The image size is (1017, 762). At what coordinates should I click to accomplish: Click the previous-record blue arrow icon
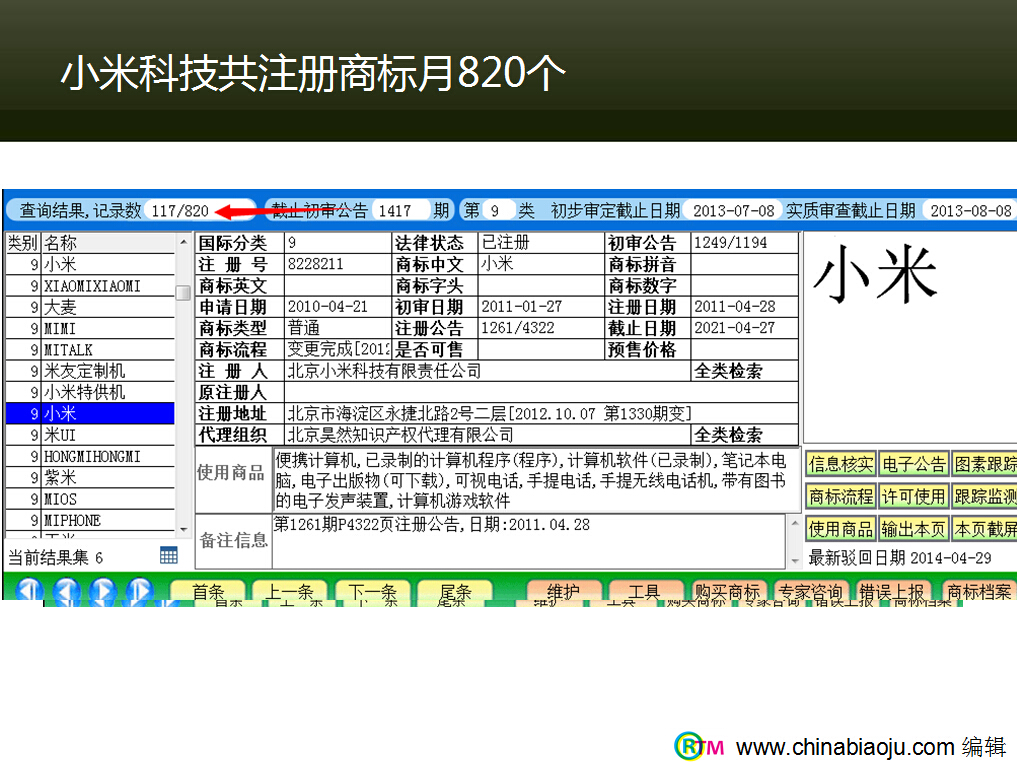(x=66, y=589)
